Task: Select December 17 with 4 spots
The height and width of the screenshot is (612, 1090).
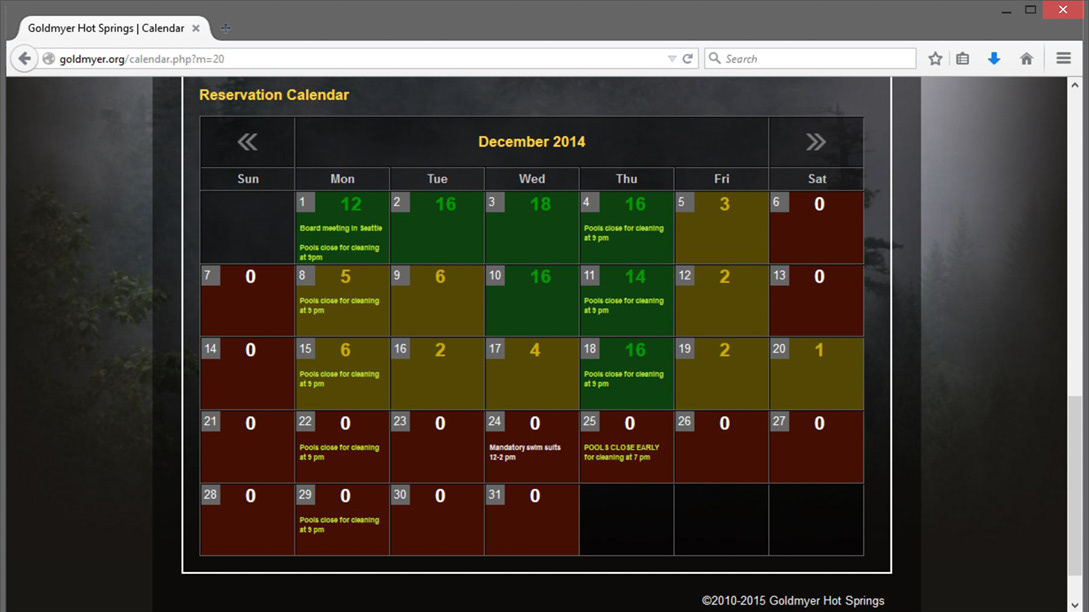Action: [532, 373]
